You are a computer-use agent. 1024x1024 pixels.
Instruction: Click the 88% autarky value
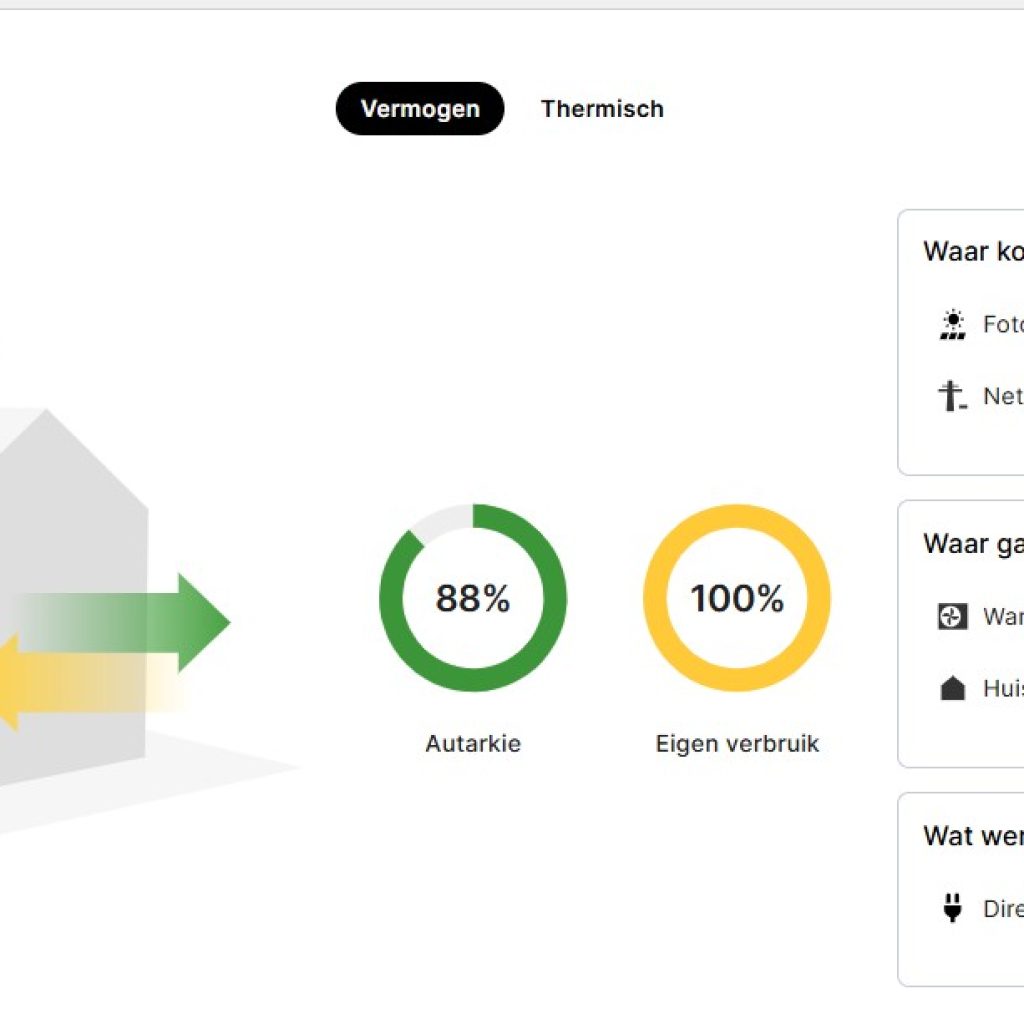[x=472, y=599]
